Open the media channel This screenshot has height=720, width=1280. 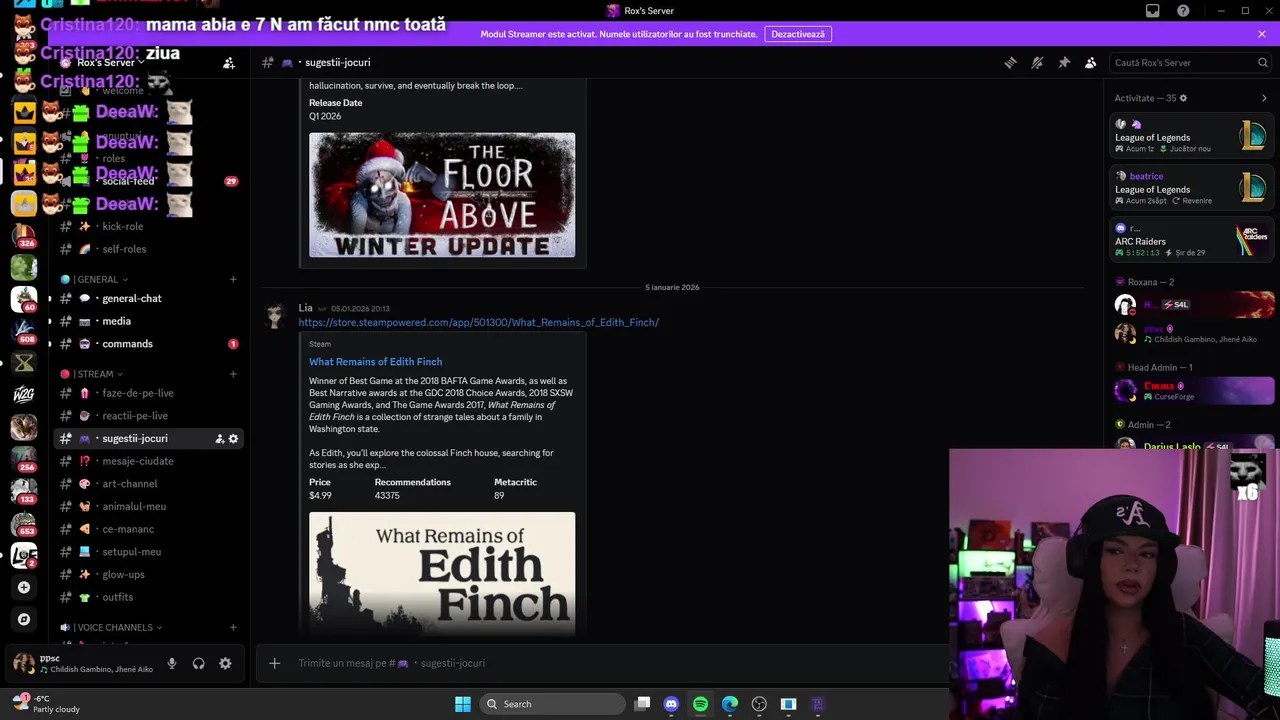pos(149,321)
